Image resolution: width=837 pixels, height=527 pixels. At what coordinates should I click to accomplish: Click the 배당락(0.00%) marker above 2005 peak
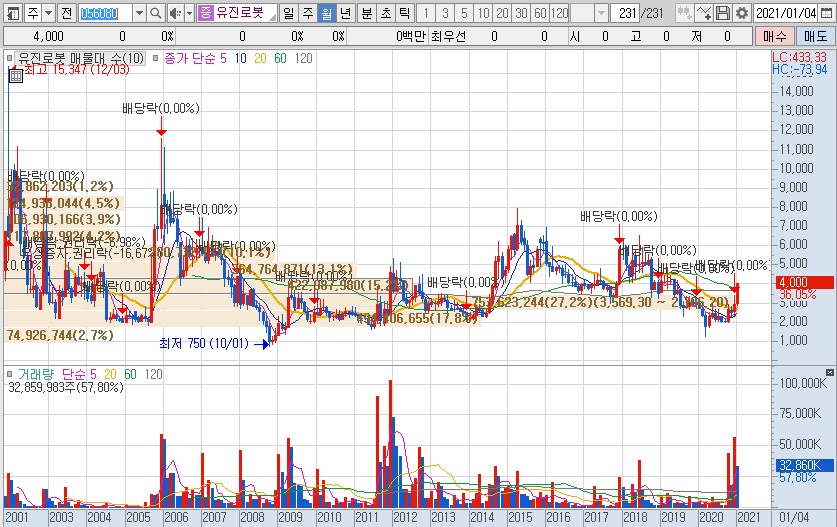point(161,108)
